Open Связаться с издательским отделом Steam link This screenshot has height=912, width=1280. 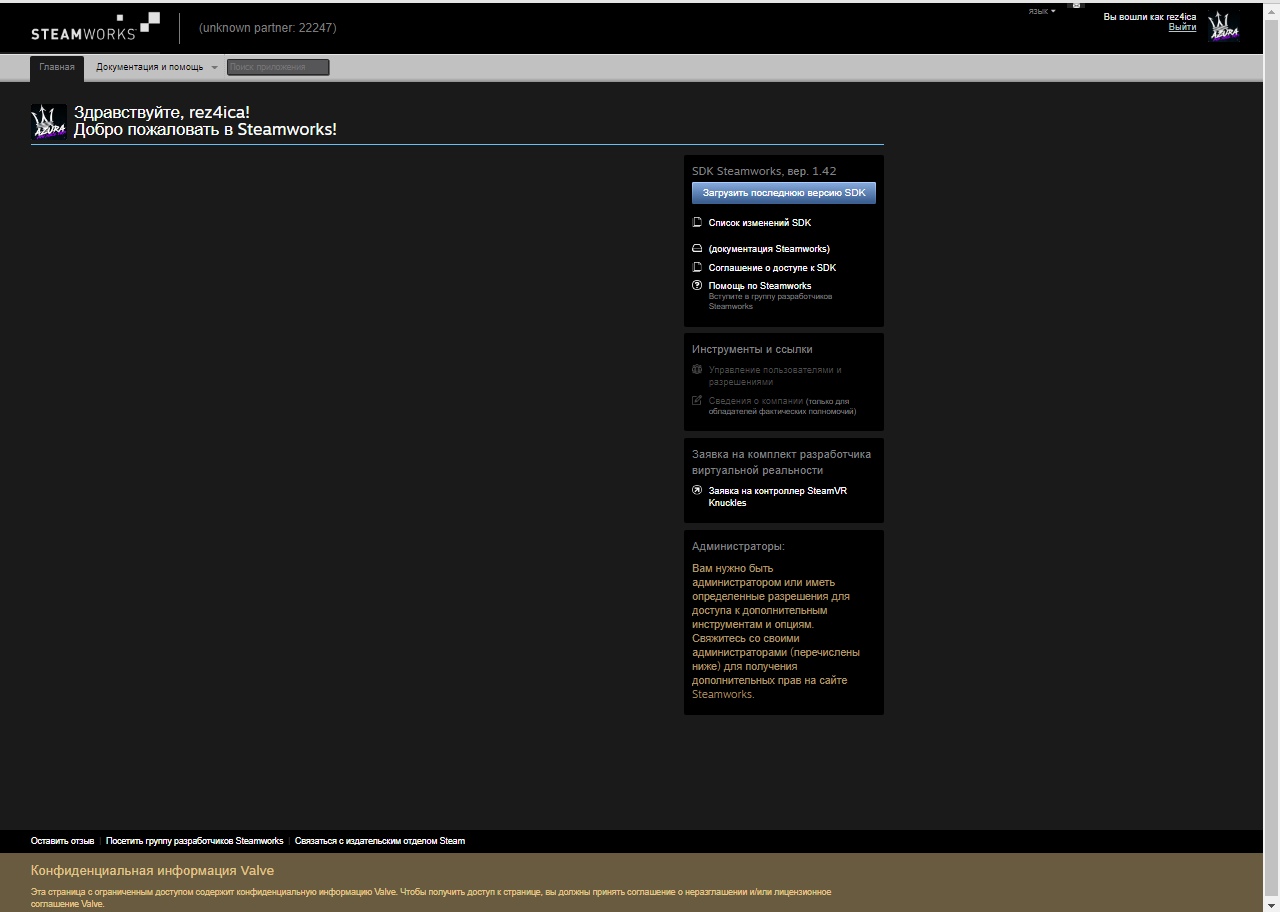click(379, 841)
